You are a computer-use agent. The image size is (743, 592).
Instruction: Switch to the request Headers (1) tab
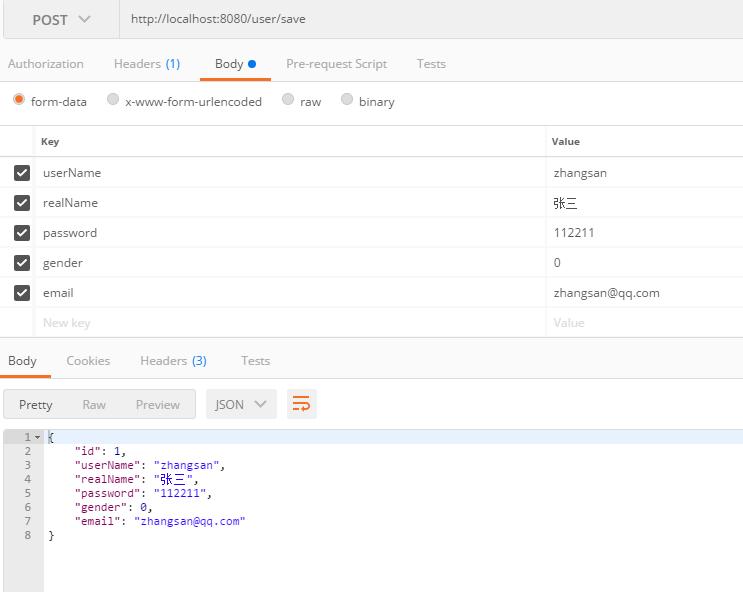tap(146, 64)
